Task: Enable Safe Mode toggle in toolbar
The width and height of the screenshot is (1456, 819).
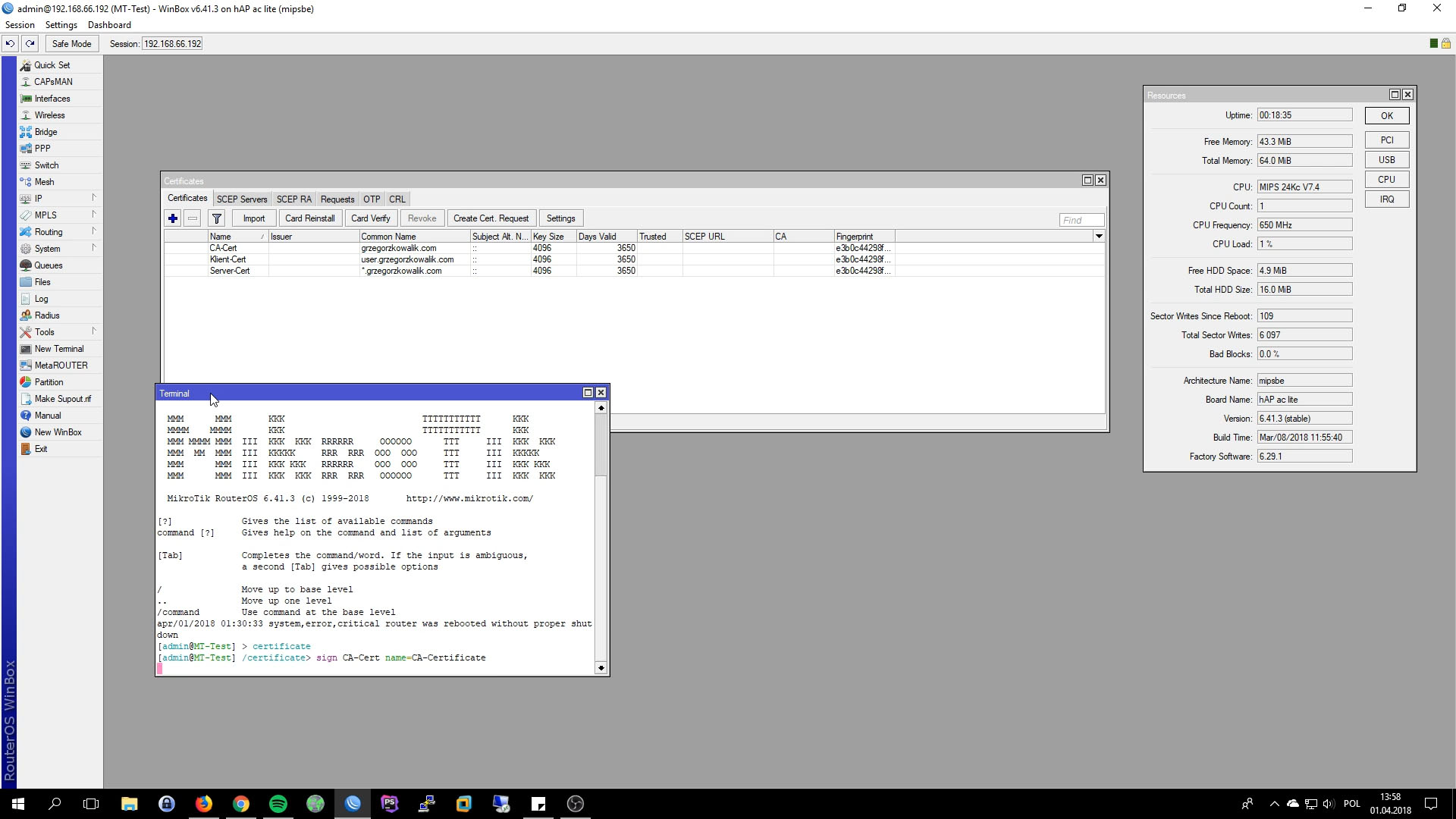Action: click(71, 43)
